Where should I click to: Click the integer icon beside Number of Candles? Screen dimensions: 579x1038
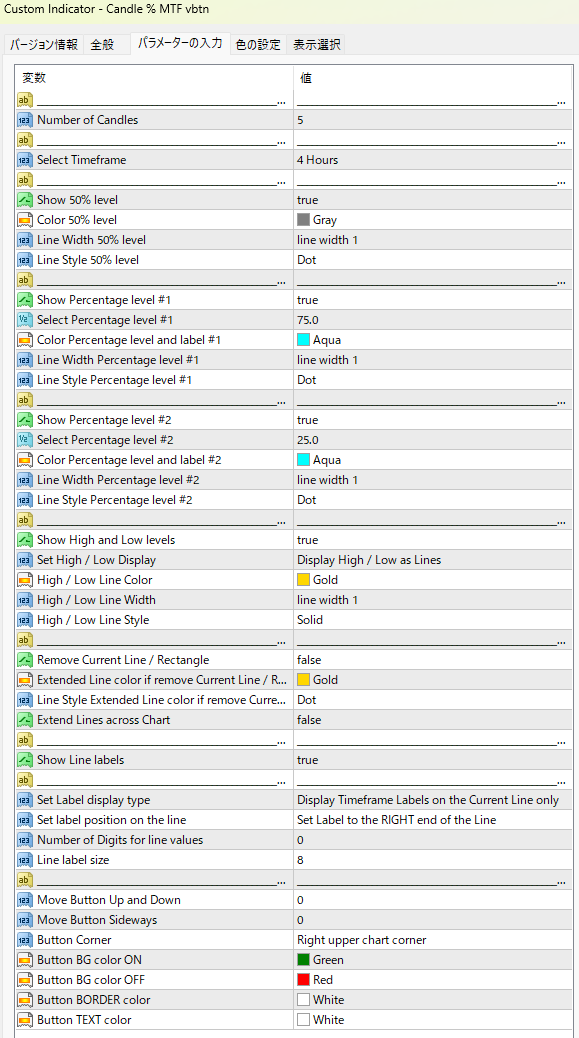[x=24, y=120]
